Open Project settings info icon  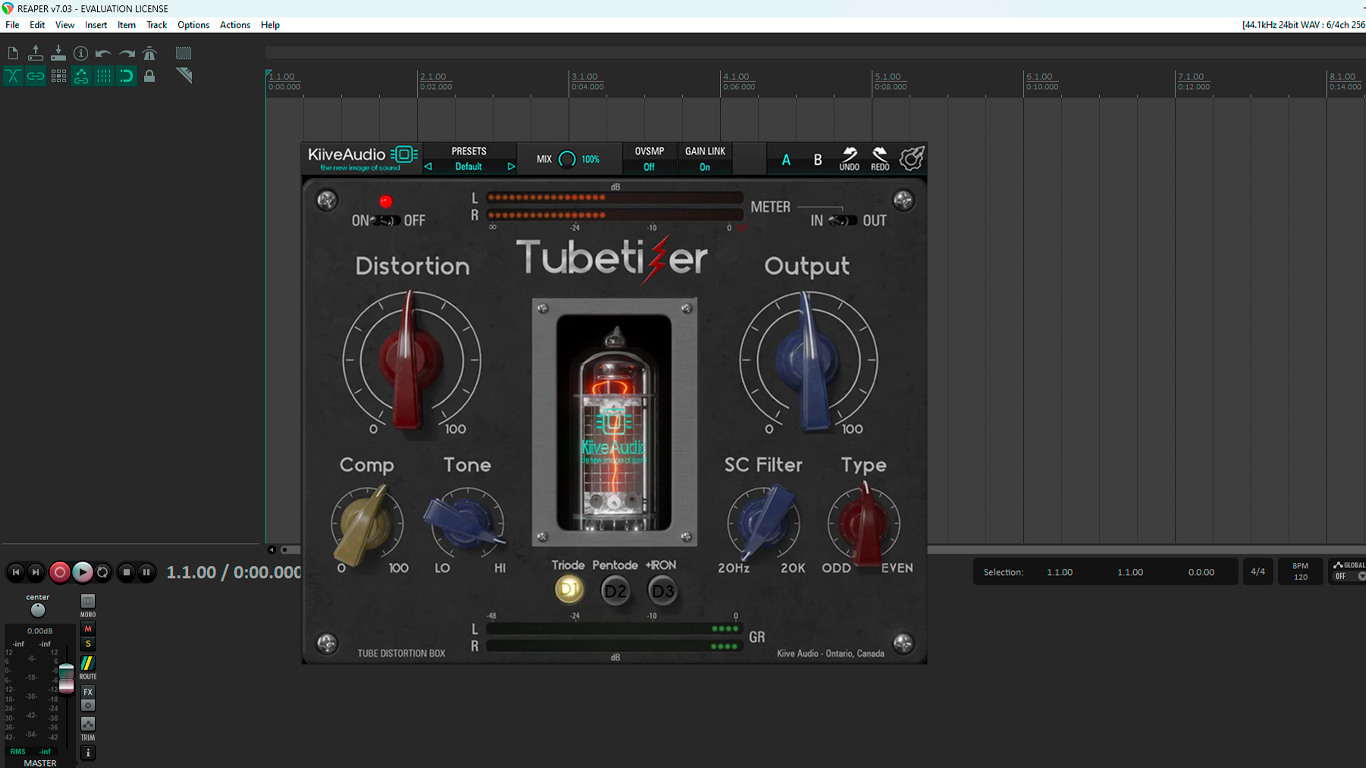(x=81, y=53)
